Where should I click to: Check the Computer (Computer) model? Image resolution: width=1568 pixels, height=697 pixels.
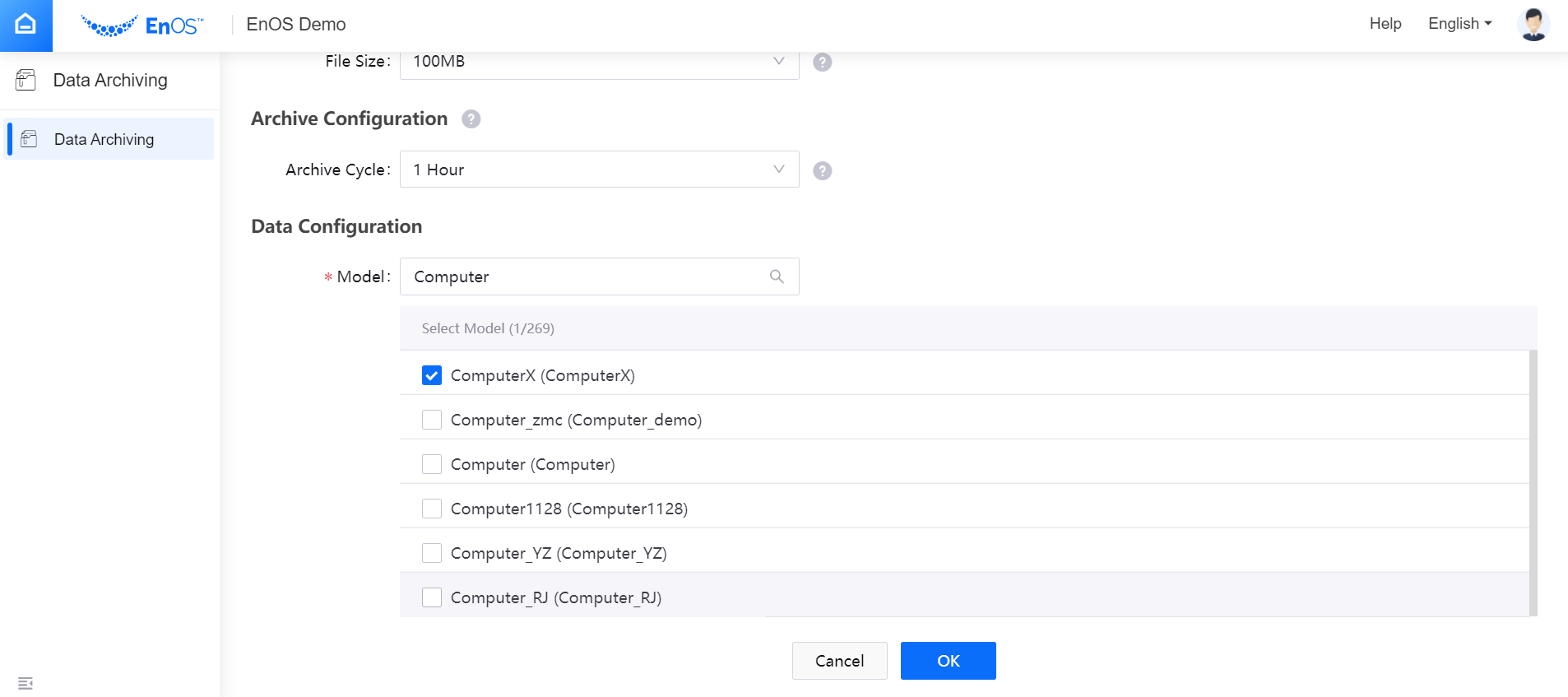(x=432, y=464)
